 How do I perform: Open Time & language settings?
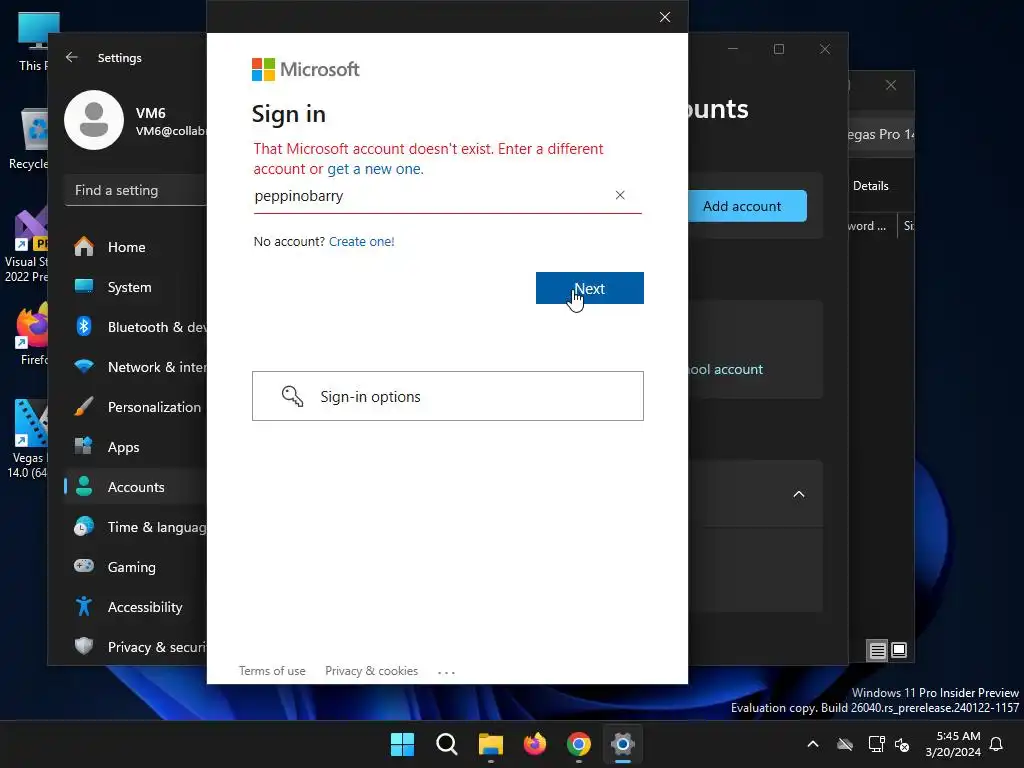pyautogui.click(x=135, y=526)
